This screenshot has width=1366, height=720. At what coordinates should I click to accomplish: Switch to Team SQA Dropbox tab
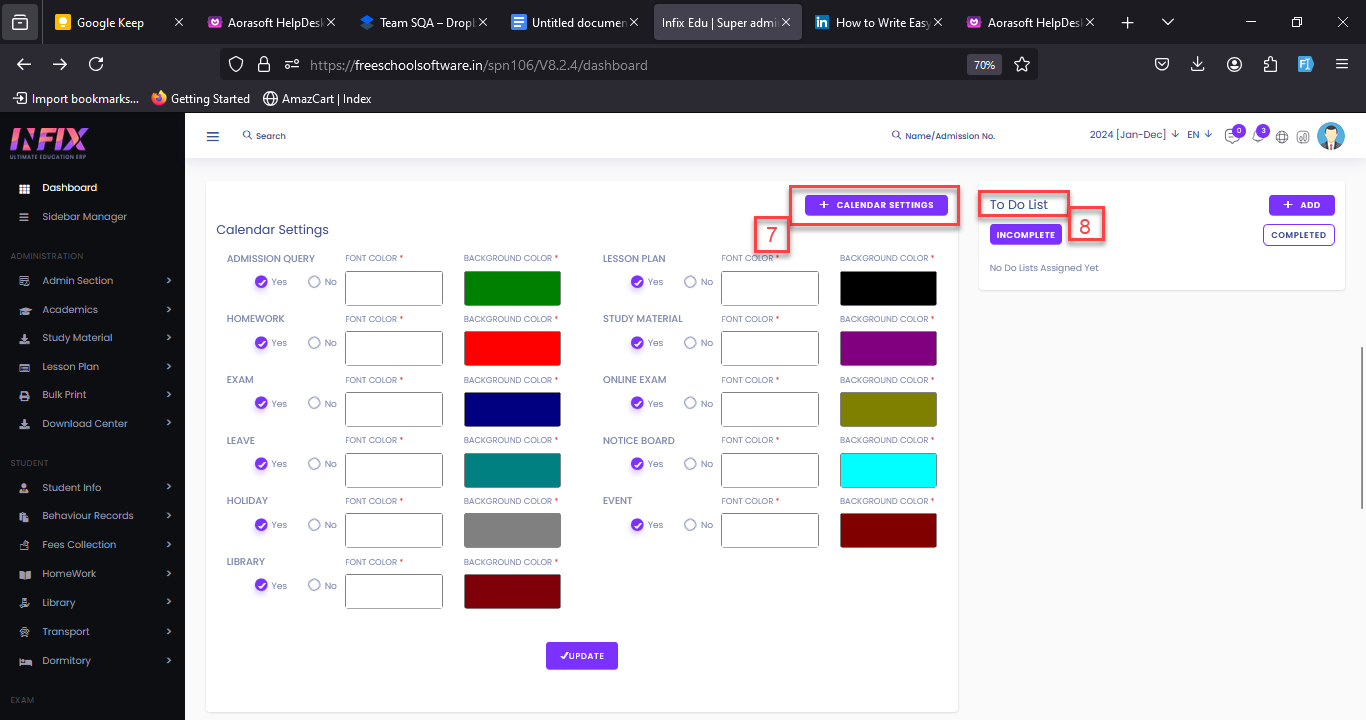click(x=422, y=22)
